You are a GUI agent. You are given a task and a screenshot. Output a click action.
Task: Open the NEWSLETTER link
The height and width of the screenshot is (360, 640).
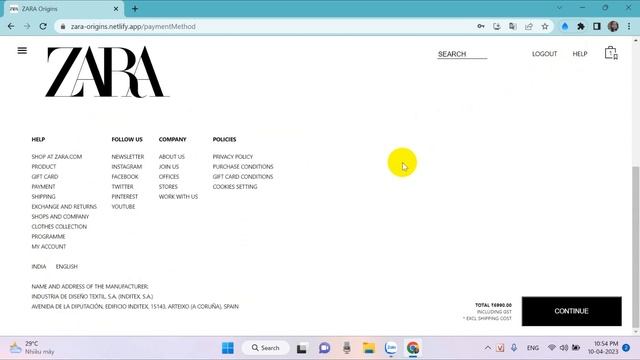click(x=128, y=157)
